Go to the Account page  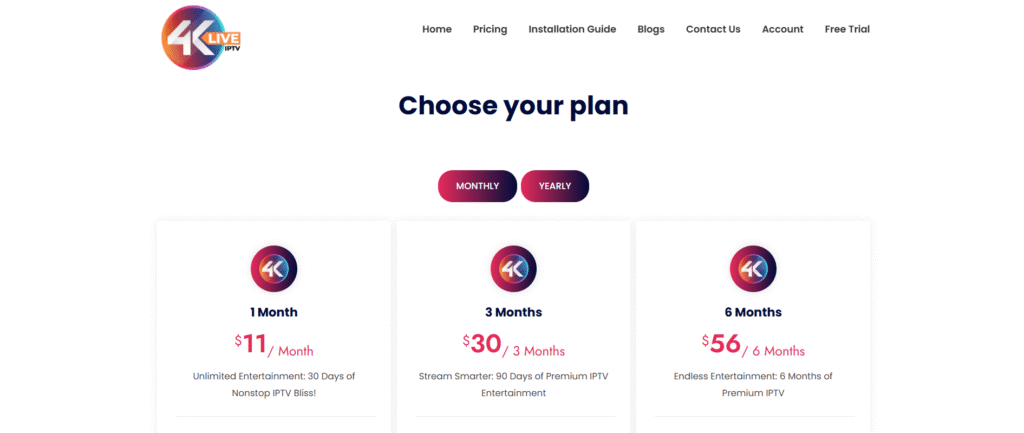click(782, 29)
